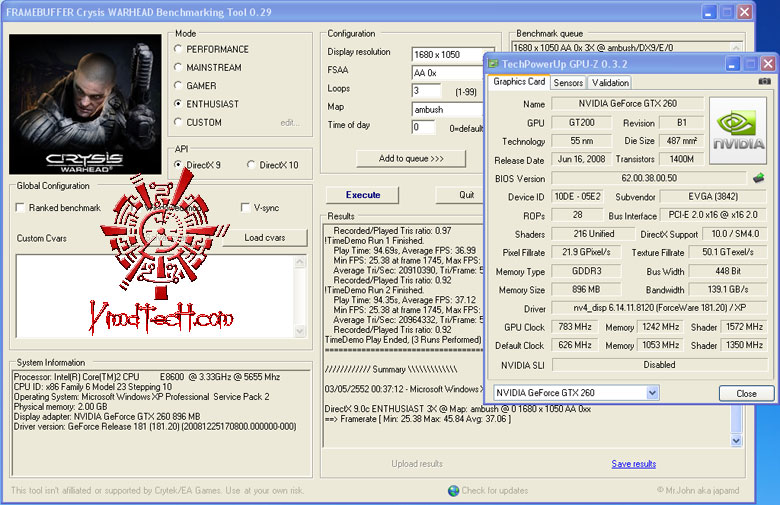Click the edit link next to CUSTOM

(290, 122)
